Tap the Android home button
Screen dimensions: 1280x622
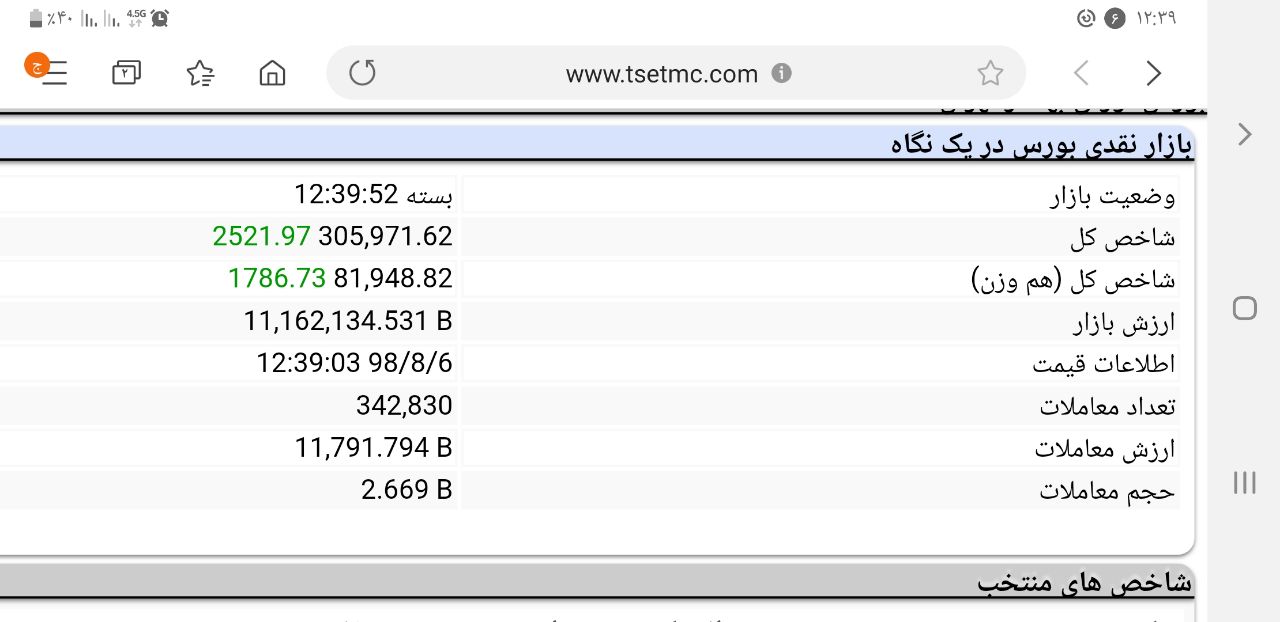(x=1245, y=308)
